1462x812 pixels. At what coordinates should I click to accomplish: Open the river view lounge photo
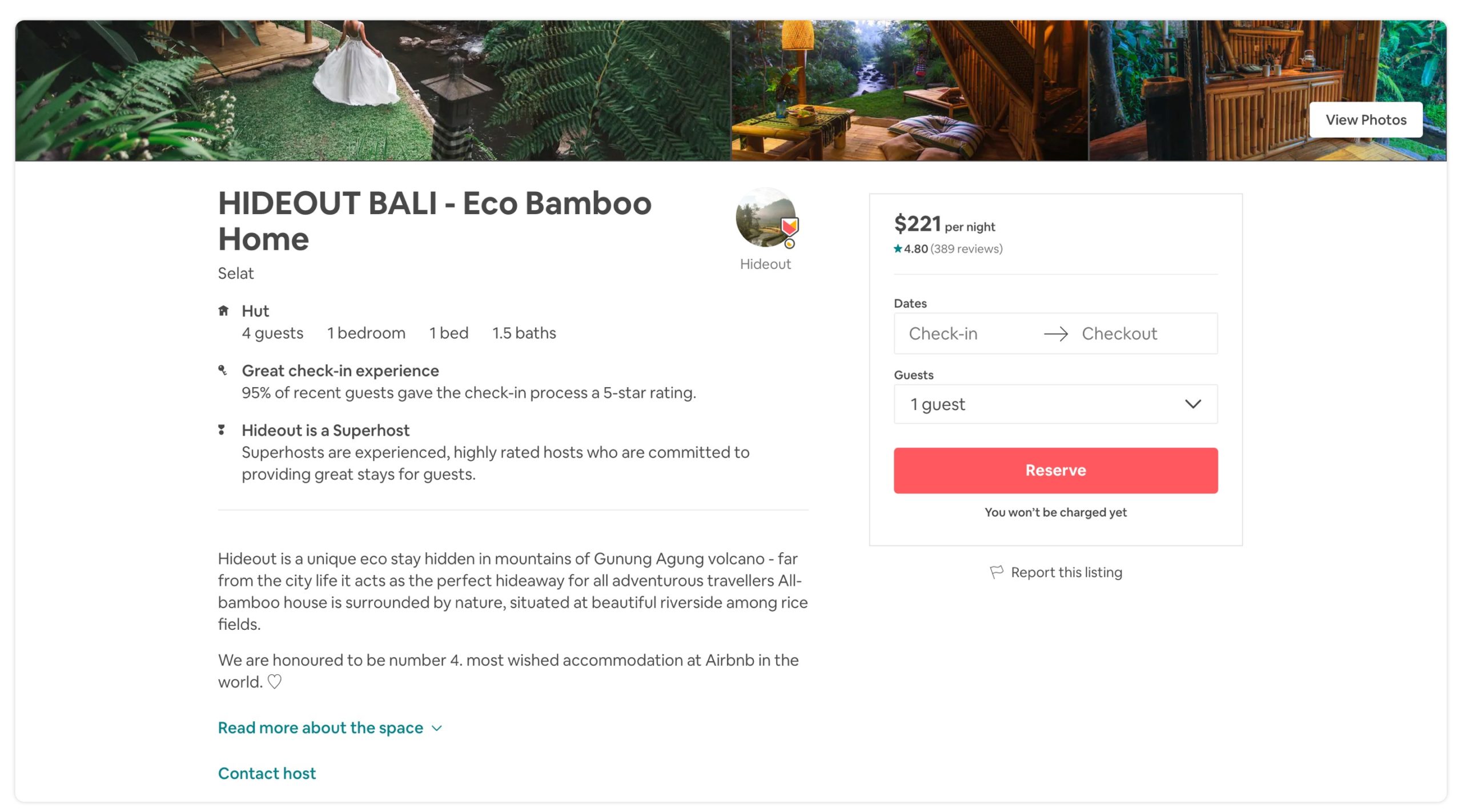(x=910, y=90)
